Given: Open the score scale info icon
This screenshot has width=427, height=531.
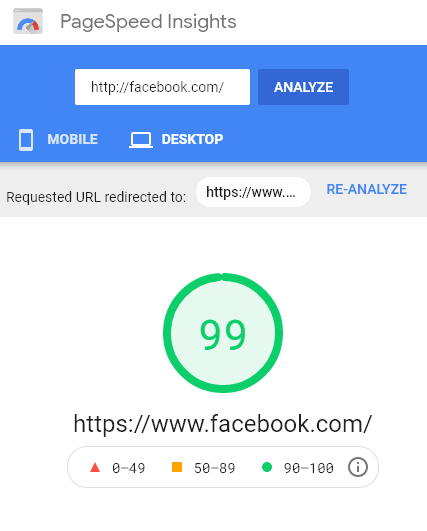Looking at the screenshot, I should coord(358,467).
